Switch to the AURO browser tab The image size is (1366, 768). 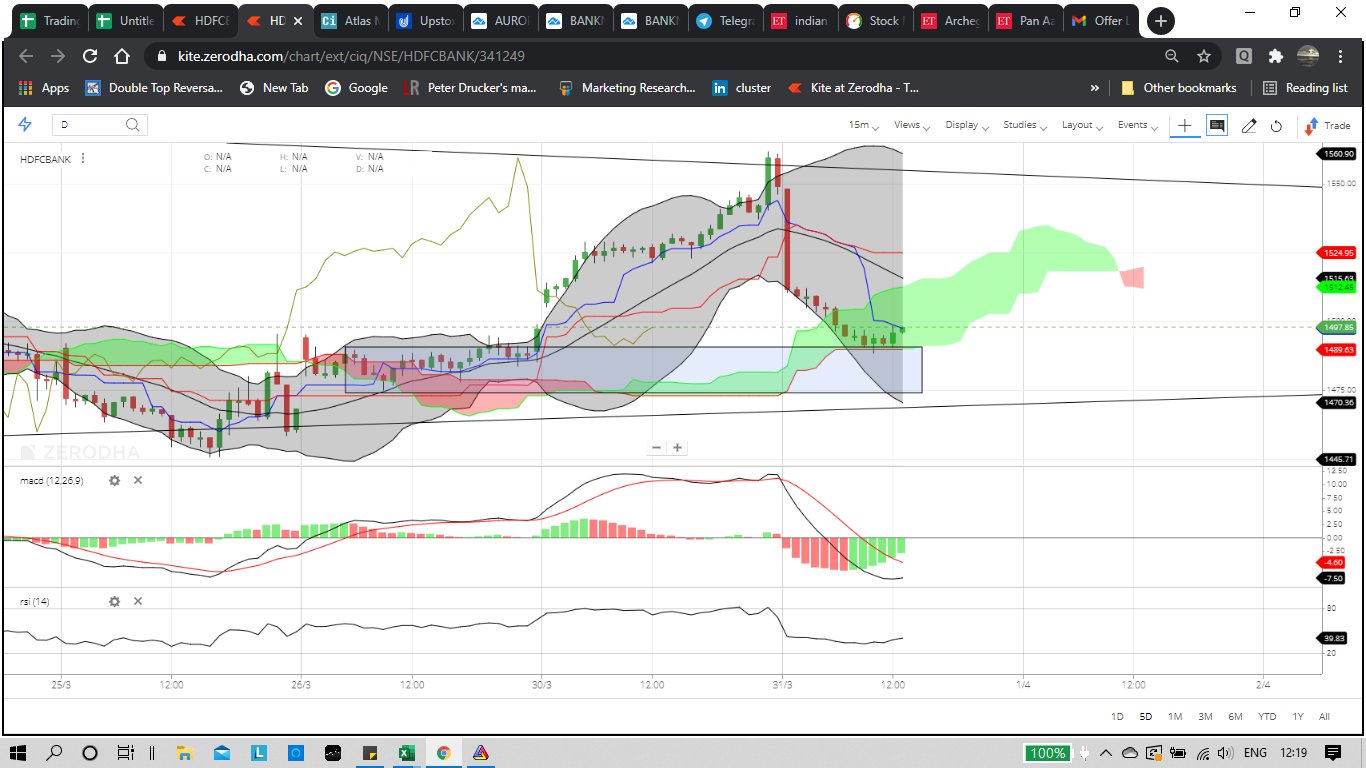click(x=500, y=20)
